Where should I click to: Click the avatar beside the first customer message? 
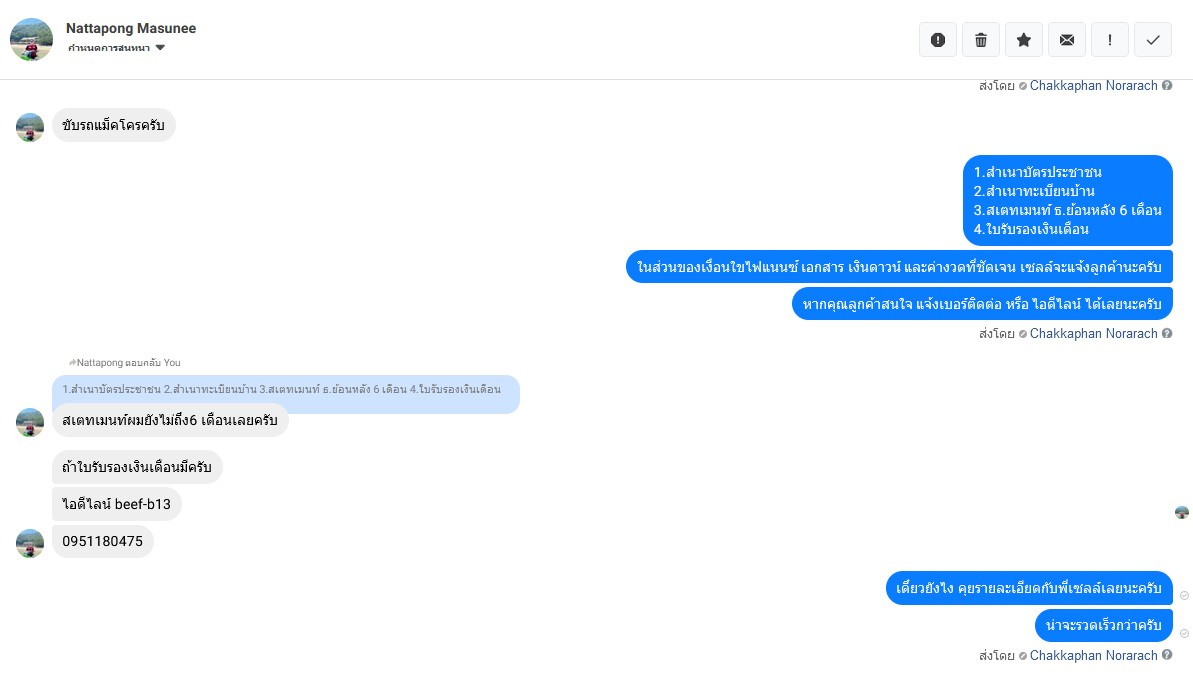pyautogui.click(x=30, y=127)
